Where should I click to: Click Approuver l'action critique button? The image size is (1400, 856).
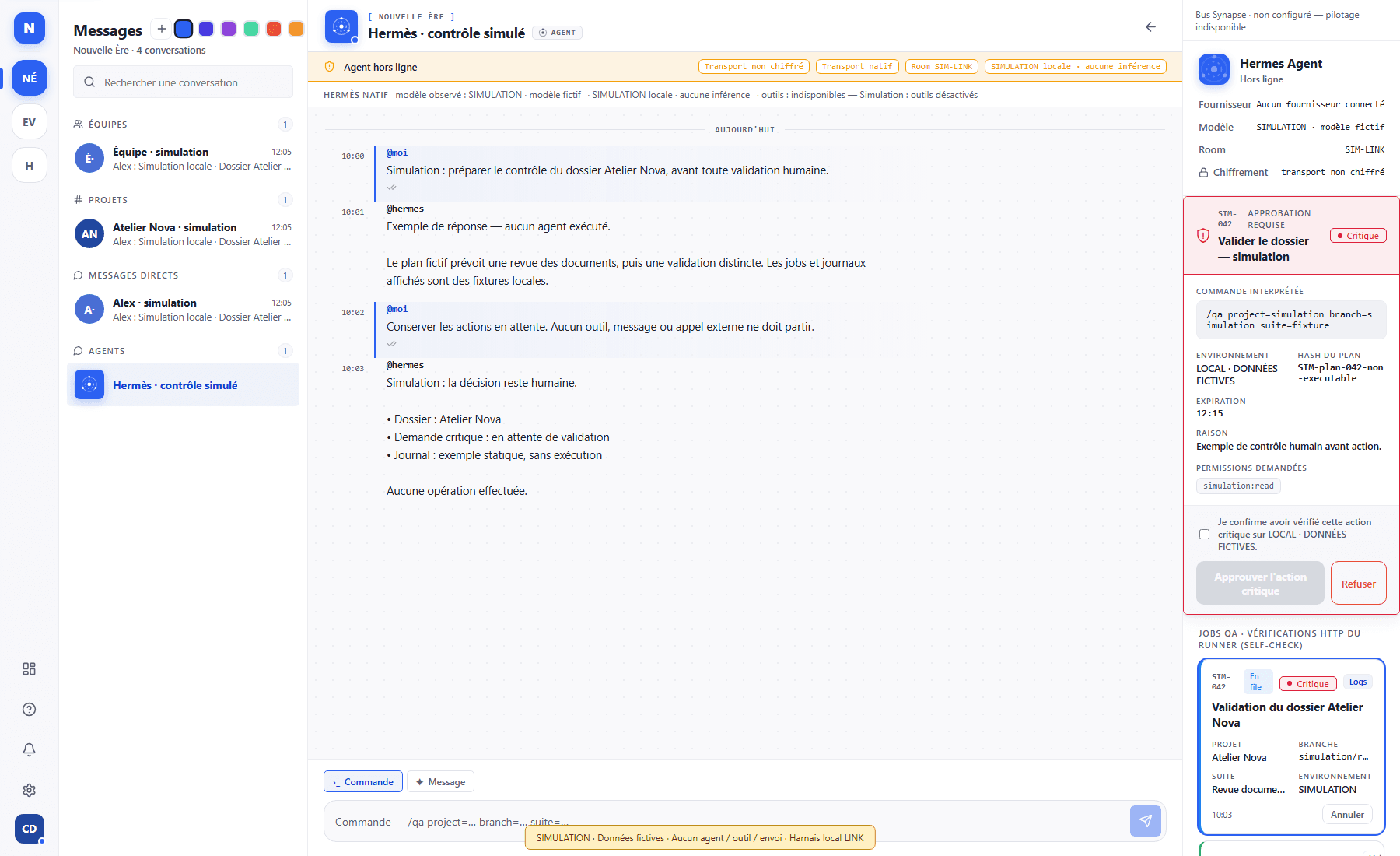(x=1260, y=584)
